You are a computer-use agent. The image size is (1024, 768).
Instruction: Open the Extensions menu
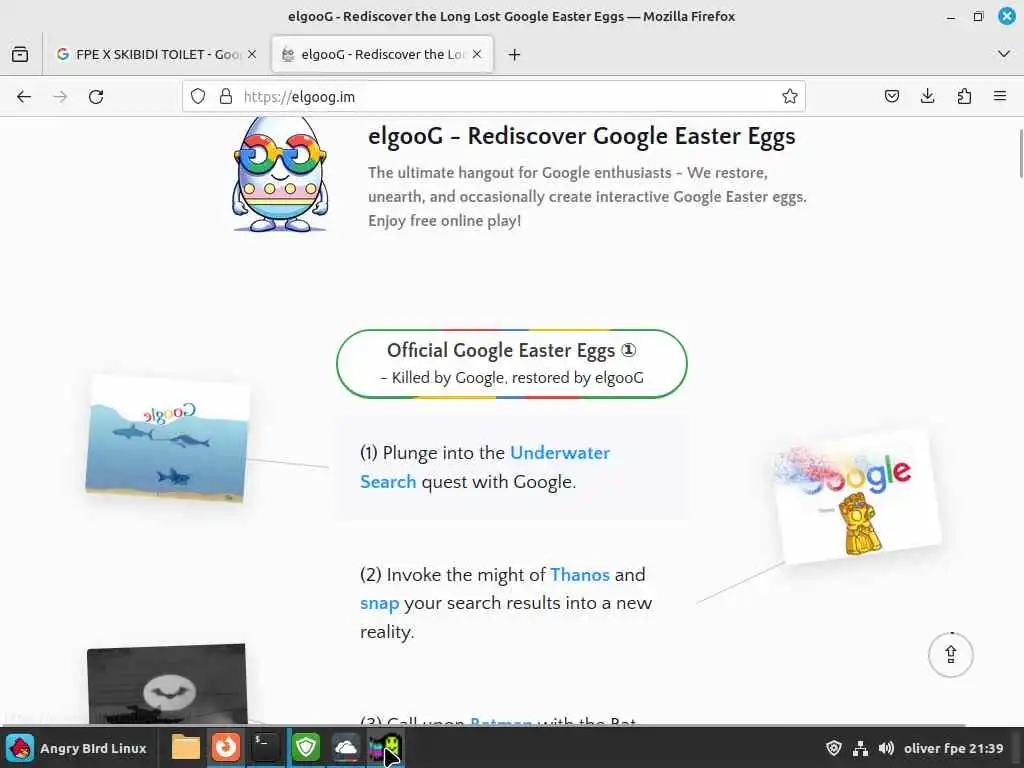964,97
